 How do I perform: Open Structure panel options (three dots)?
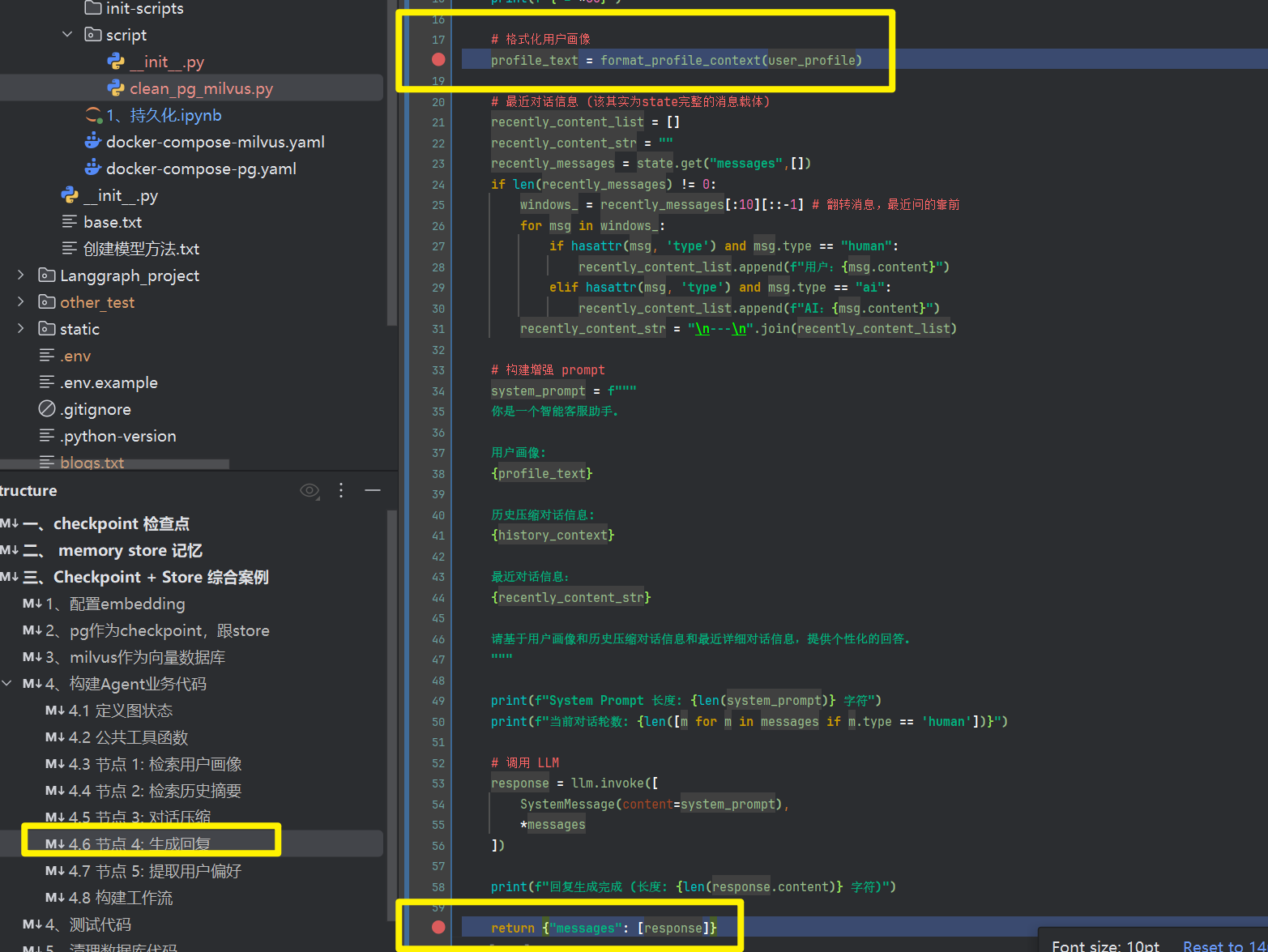point(341,490)
